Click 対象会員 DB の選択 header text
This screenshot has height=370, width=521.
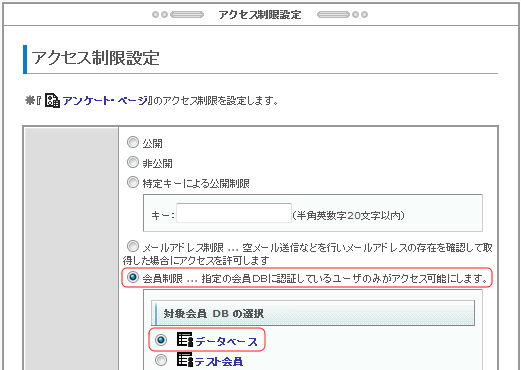click(214, 314)
